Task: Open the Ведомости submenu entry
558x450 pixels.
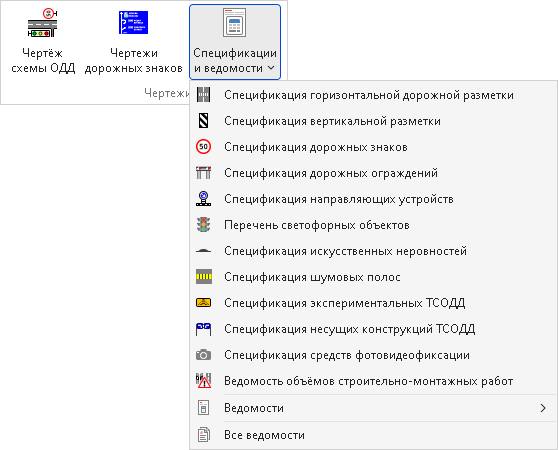Action: tap(373, 408)
